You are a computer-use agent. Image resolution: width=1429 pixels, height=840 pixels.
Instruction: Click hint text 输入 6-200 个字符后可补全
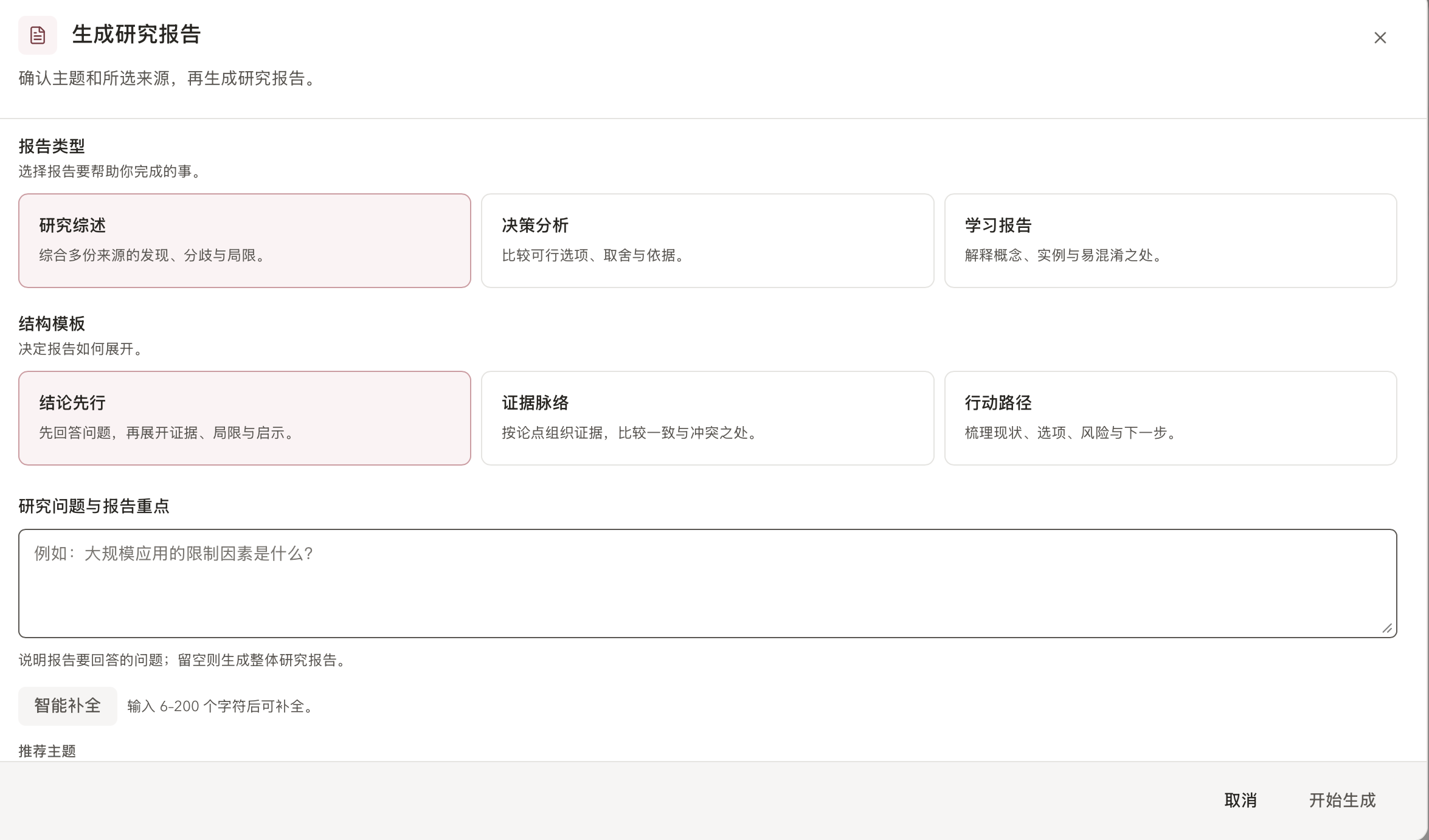click(x=221, y=706)
